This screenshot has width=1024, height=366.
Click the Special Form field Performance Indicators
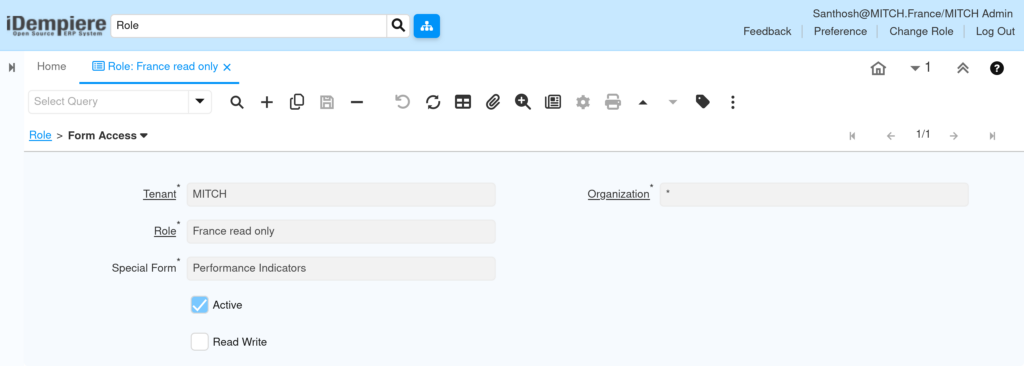(341, 269)
